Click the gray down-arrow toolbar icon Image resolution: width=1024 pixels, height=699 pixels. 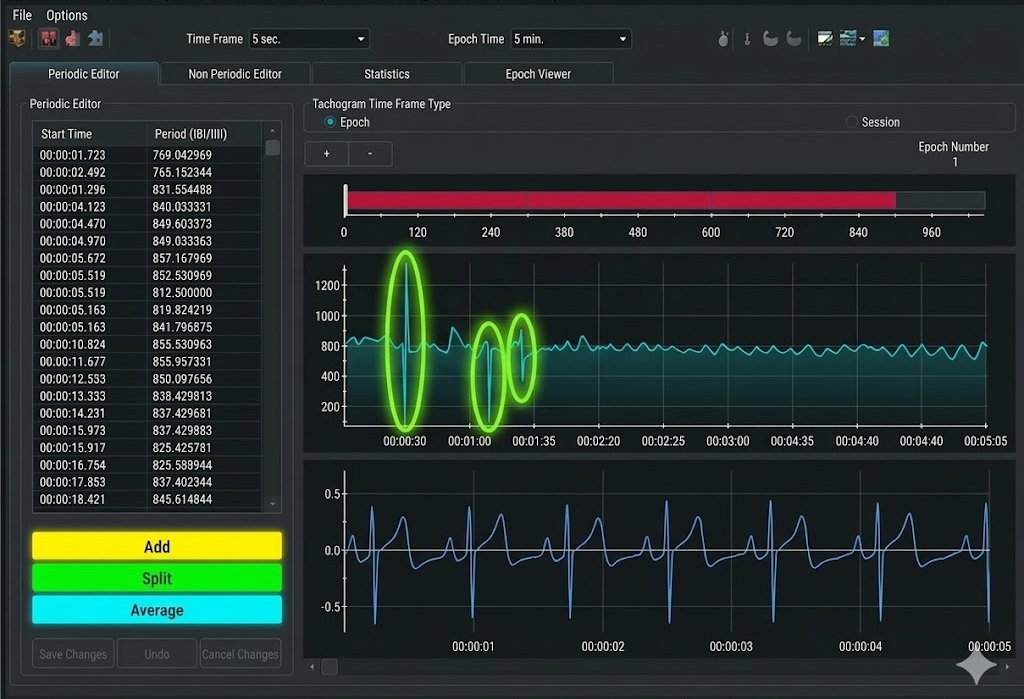(747, 39)
